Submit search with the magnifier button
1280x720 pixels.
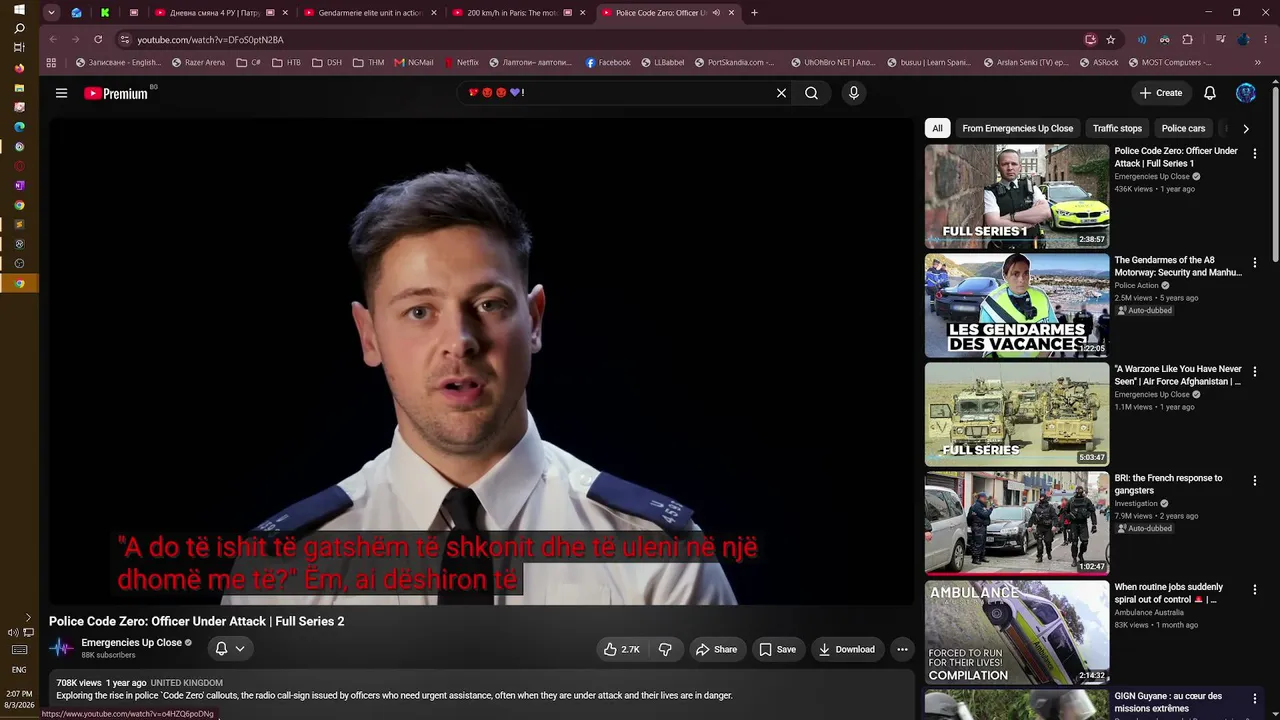(812, 93)
